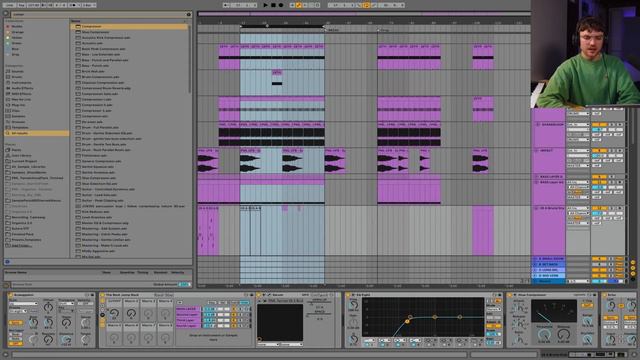Click the arrangement loop brace
This screenshot has width=640, height=360.
282,26
